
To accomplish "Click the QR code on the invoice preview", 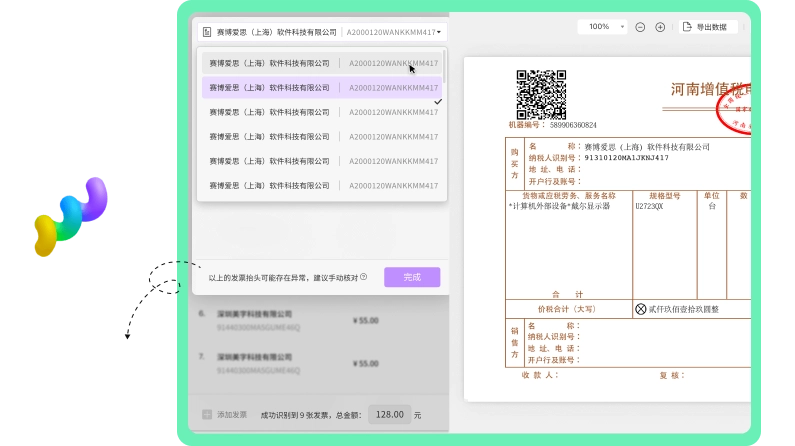I will coord(541,95).
